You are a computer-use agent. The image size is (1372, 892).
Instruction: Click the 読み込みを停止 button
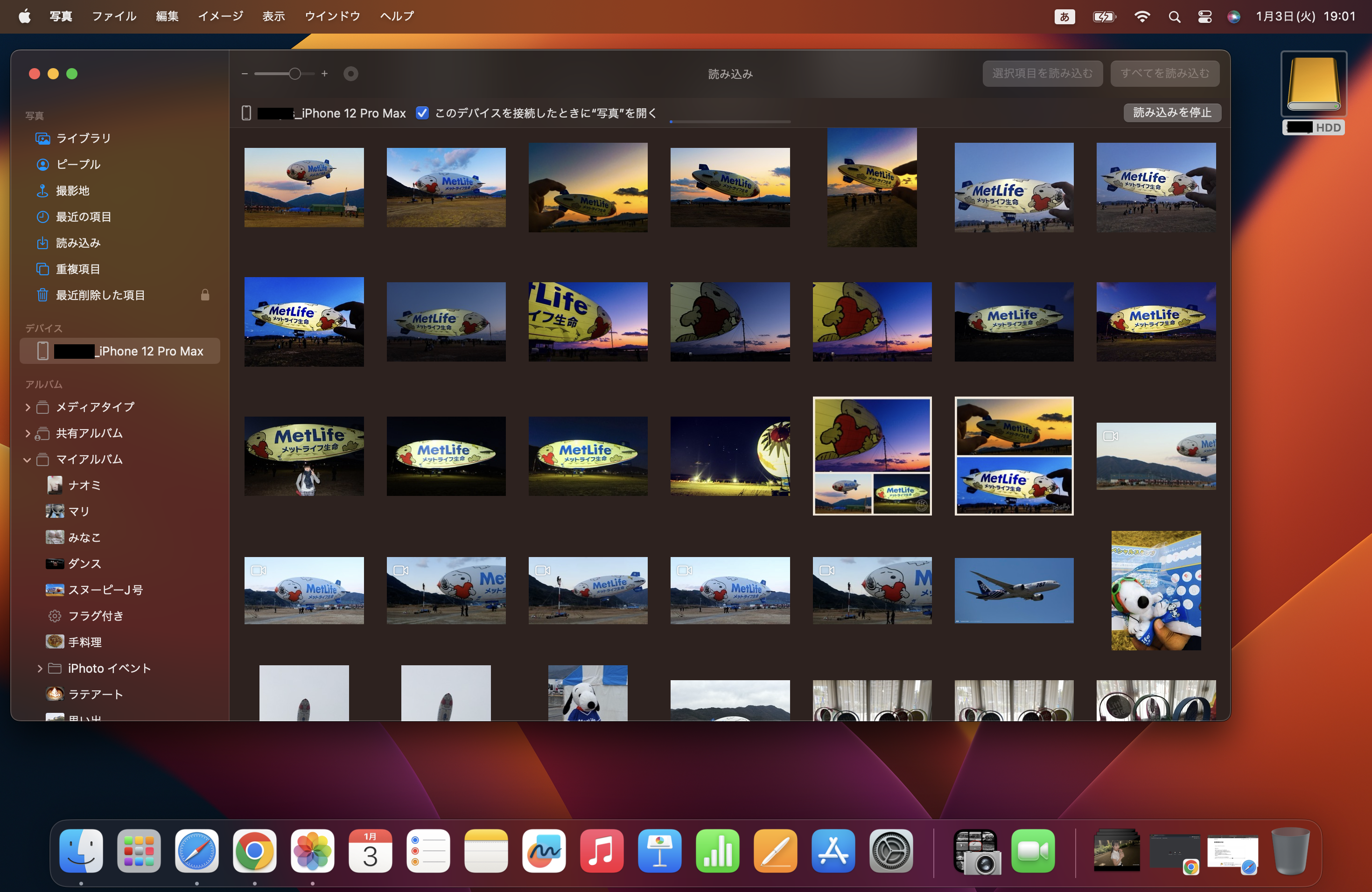pyautogui.click(x=1171, y=113)
